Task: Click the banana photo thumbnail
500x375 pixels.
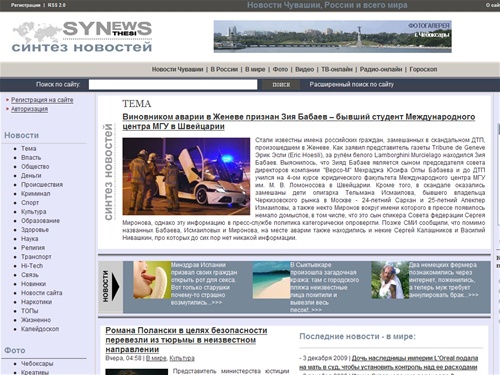Action: [152, 280]
